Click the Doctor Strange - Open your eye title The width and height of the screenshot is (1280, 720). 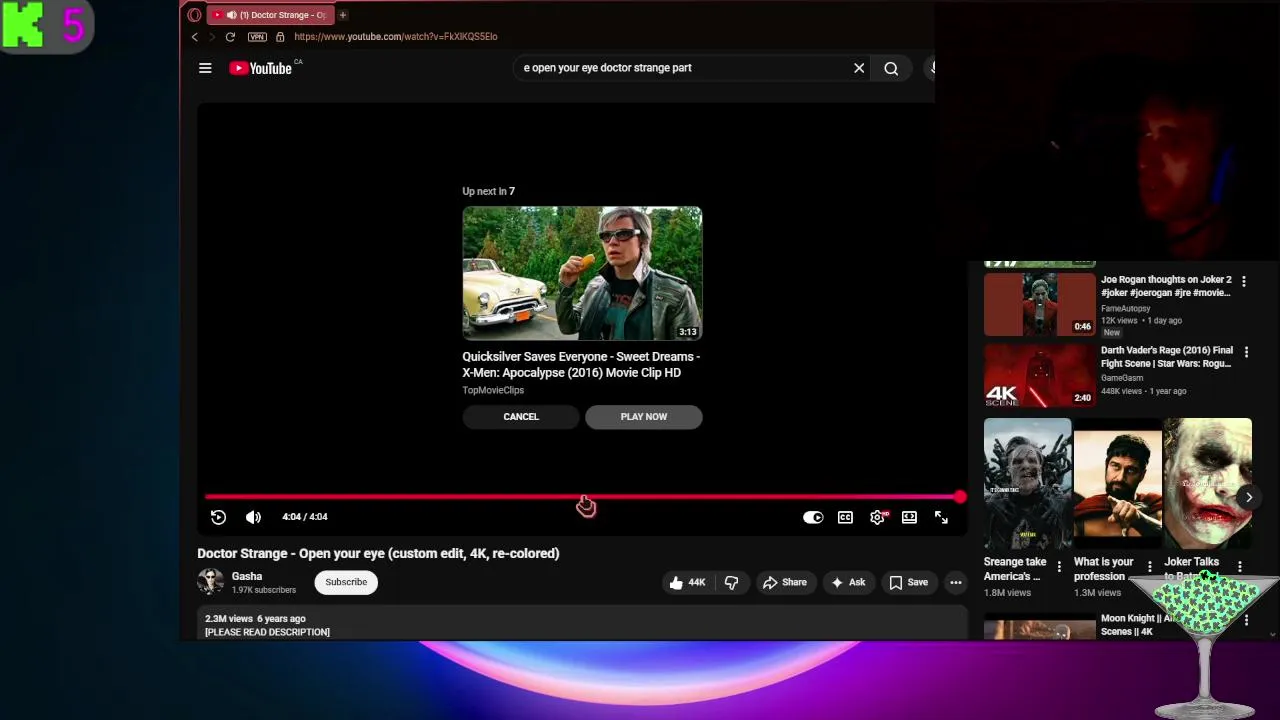pos(378,553)
